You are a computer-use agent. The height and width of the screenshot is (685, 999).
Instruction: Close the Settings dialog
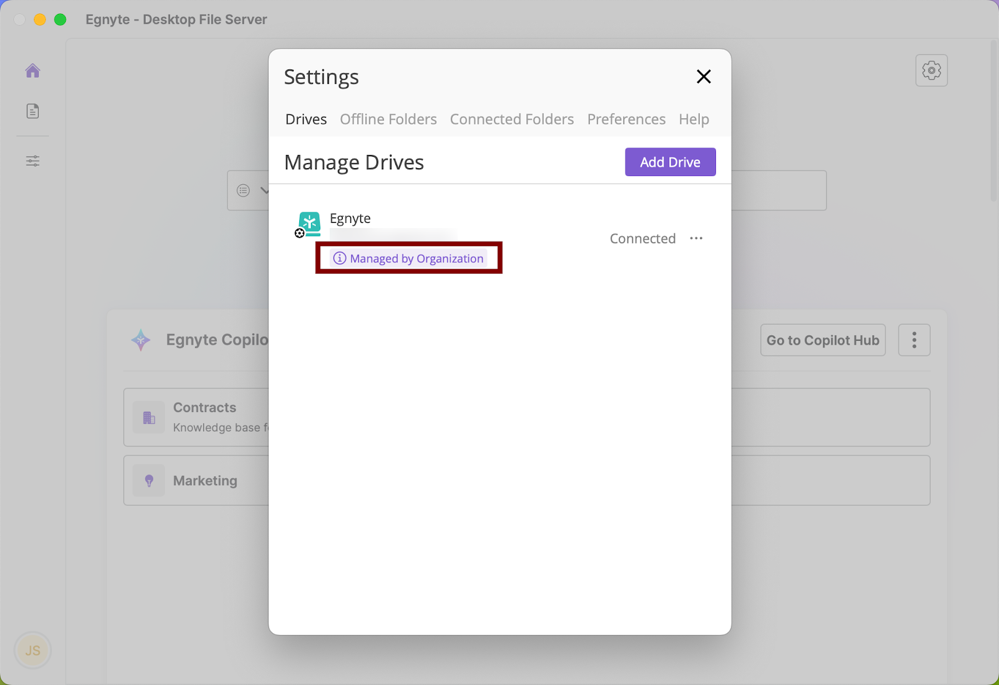point(703,76)
